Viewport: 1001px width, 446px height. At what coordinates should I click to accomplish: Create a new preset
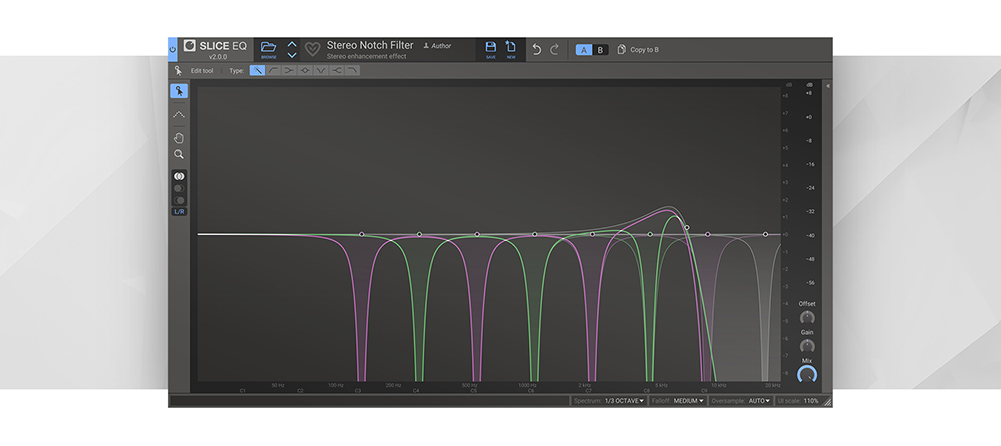(511, 49)
